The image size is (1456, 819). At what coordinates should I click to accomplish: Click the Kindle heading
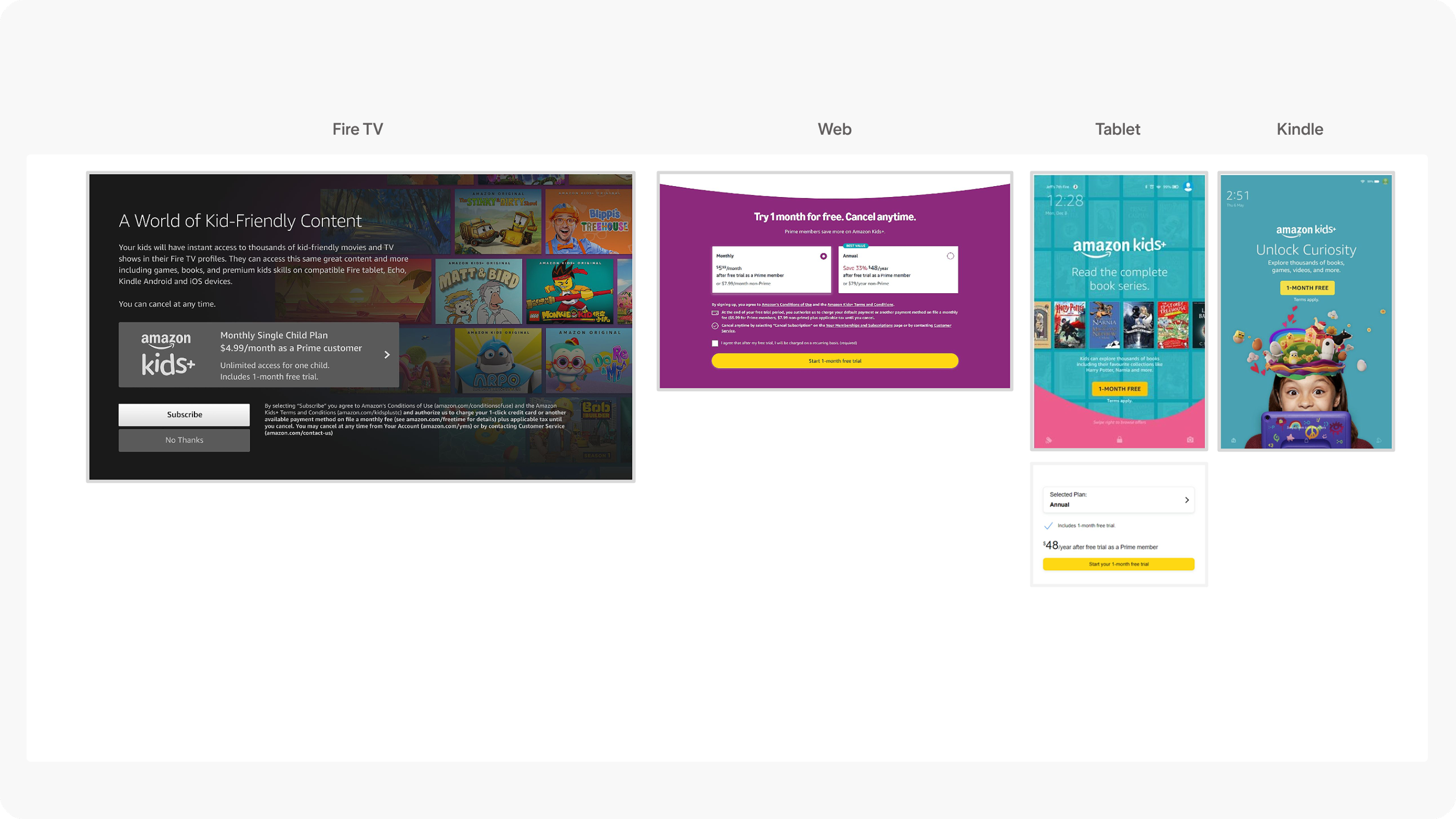click(x=1300, y=129)
